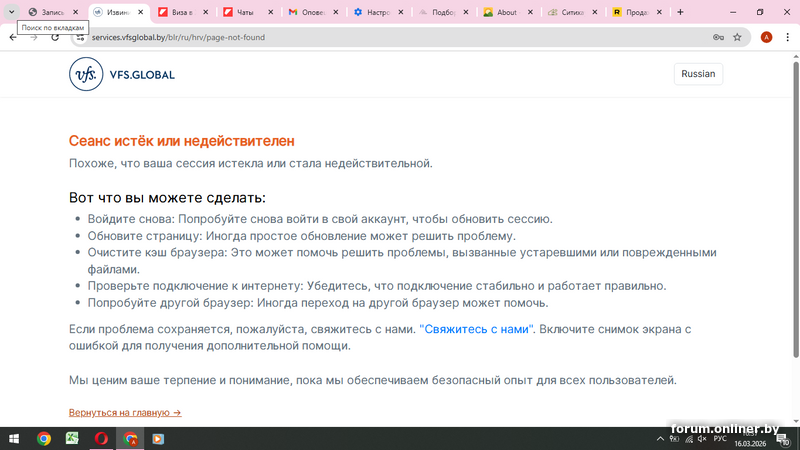This screenshot has width=800, height=450.
Task: Reload the current page
Action: pyautogui.click(x=55, y=37)
